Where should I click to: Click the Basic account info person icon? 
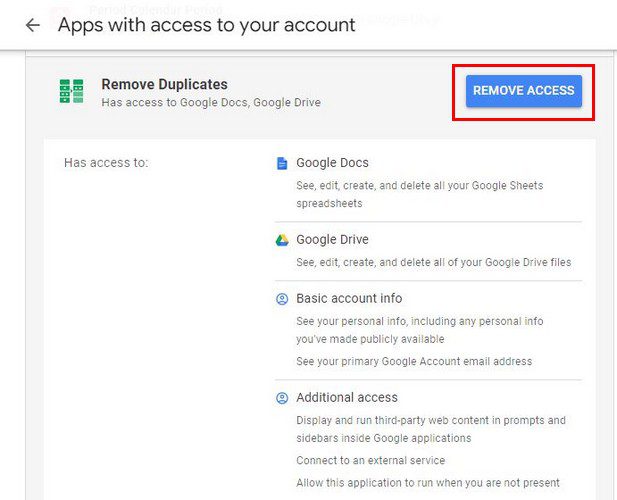(282, 299)
